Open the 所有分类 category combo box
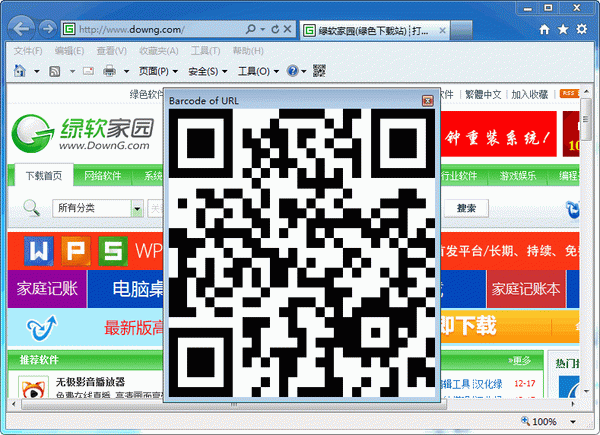This screenshot has height=435, width=600. tap(98, 208)
